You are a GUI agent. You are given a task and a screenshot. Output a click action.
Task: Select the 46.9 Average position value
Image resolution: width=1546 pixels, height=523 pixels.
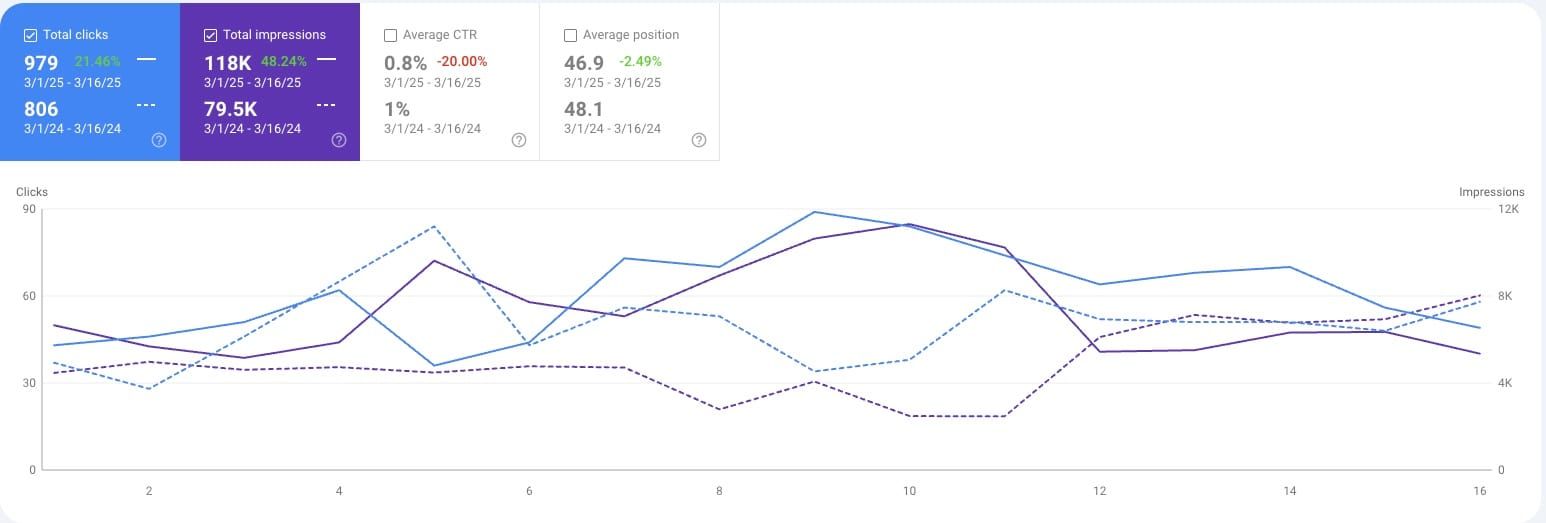(584, 63)
